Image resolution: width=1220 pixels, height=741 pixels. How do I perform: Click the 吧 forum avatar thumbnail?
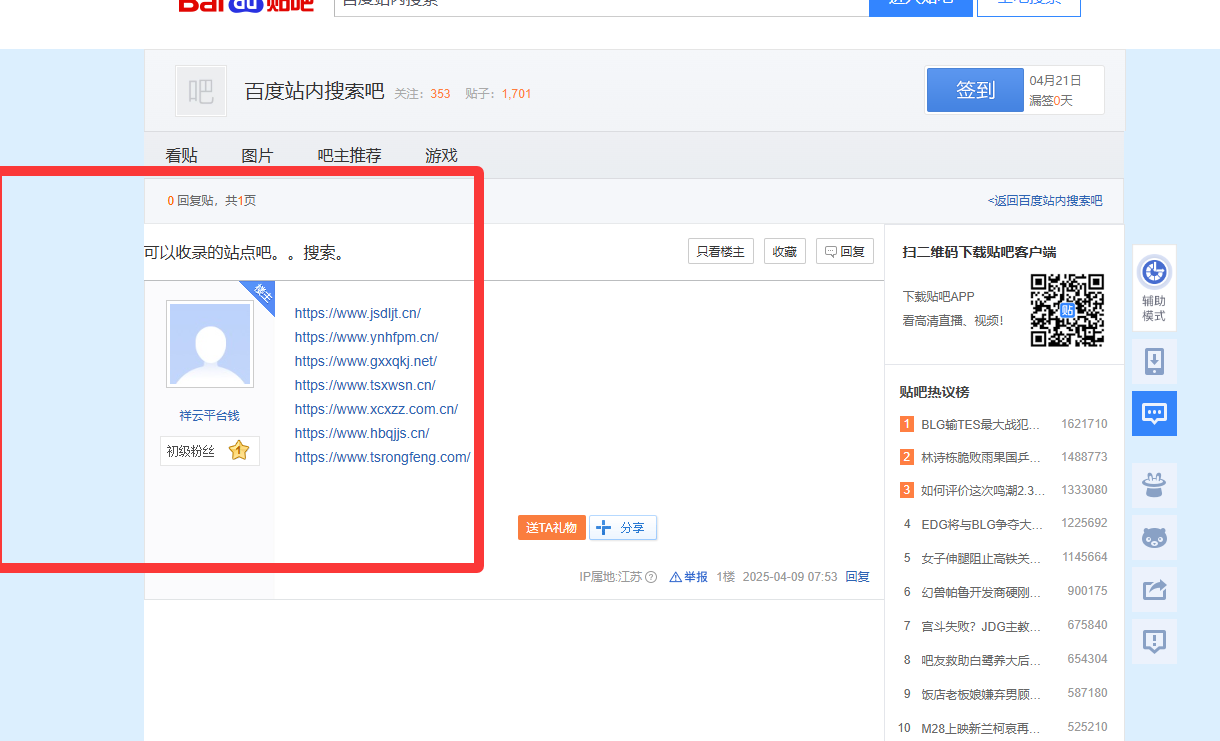[x=201, y=92]
